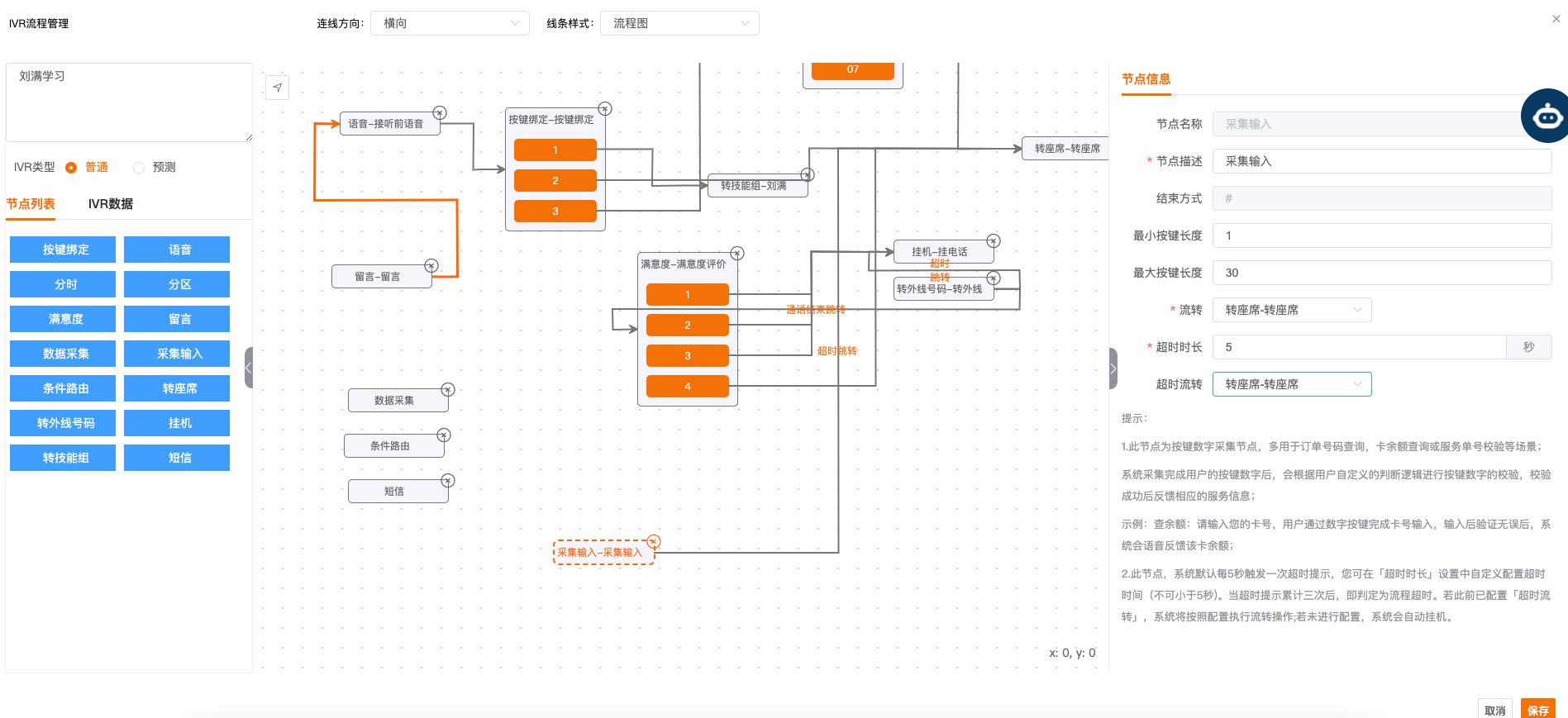Viewport: 1568px width, 718px height.
Task: Open the chatbot assistant robot icon
Action: click(x=1546, y=116)
